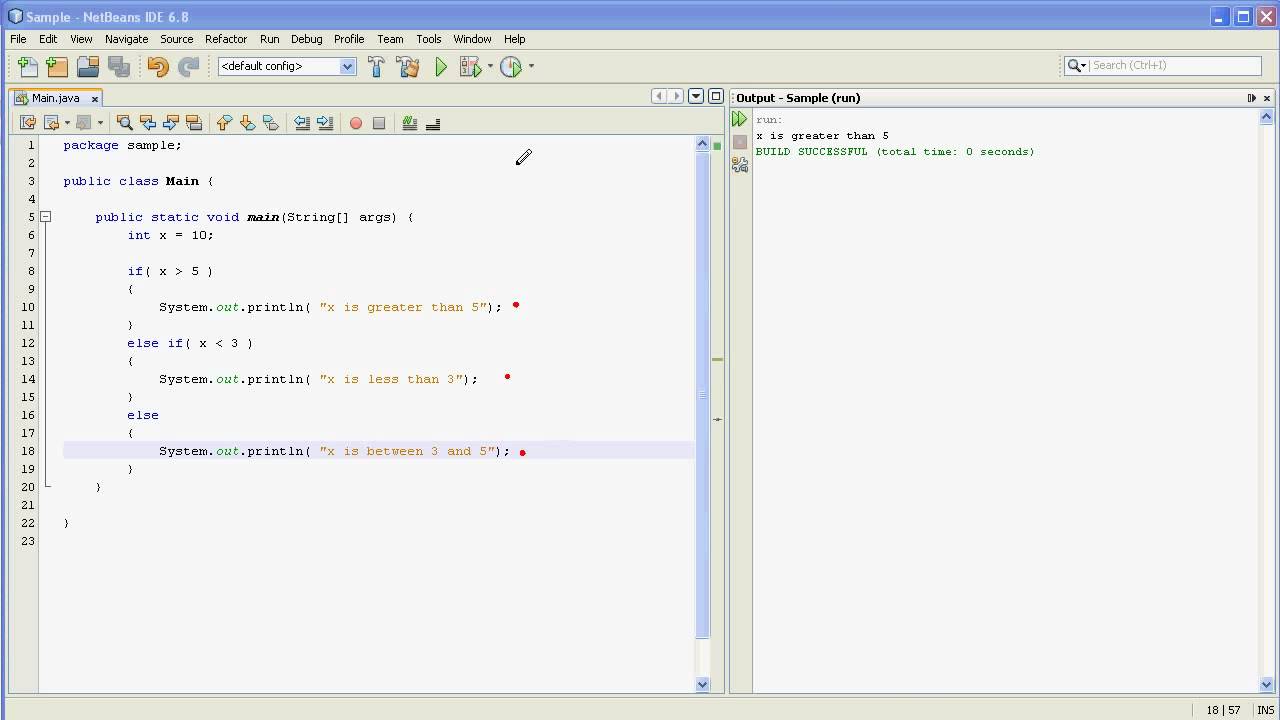Go to Next Bookmark icon
Screen dimensions: 1280x720
[247, 123]
